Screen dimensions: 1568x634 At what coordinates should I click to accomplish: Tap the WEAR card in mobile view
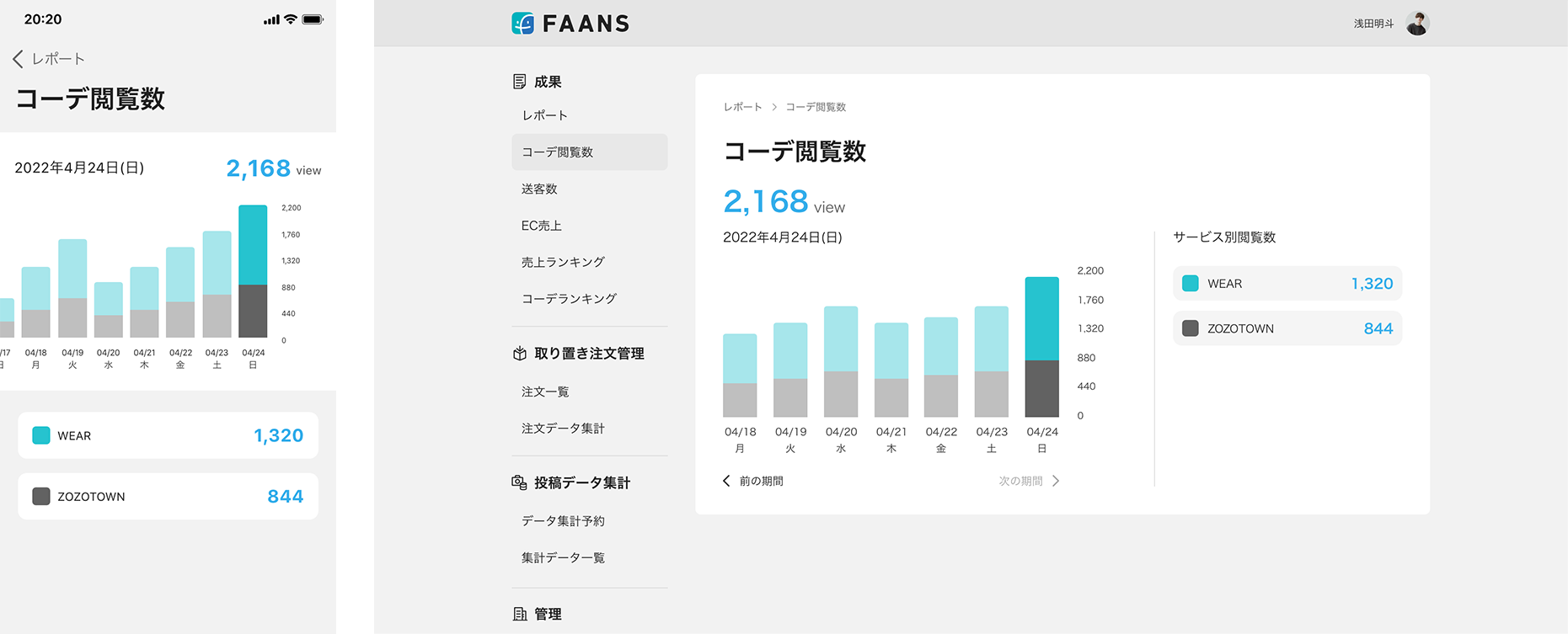[x=168, y=435]
